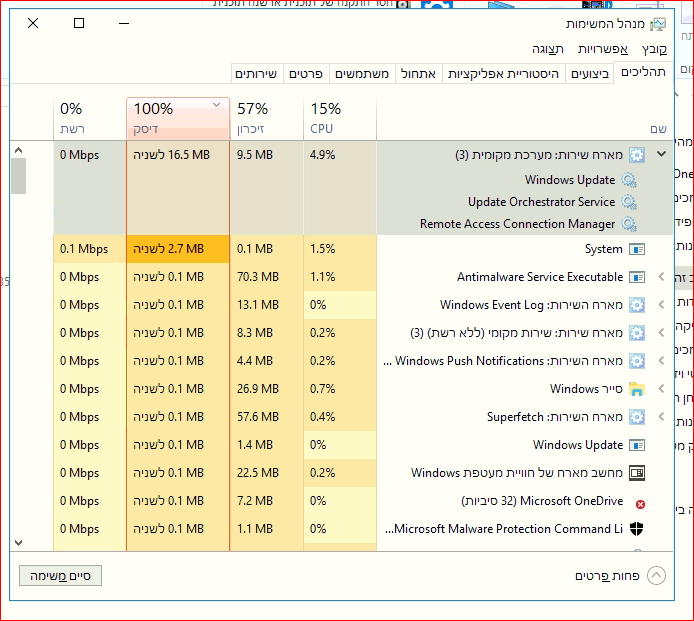
Task: Click the icon of the local service (no network) host
Action: click(x=637, y=333)
